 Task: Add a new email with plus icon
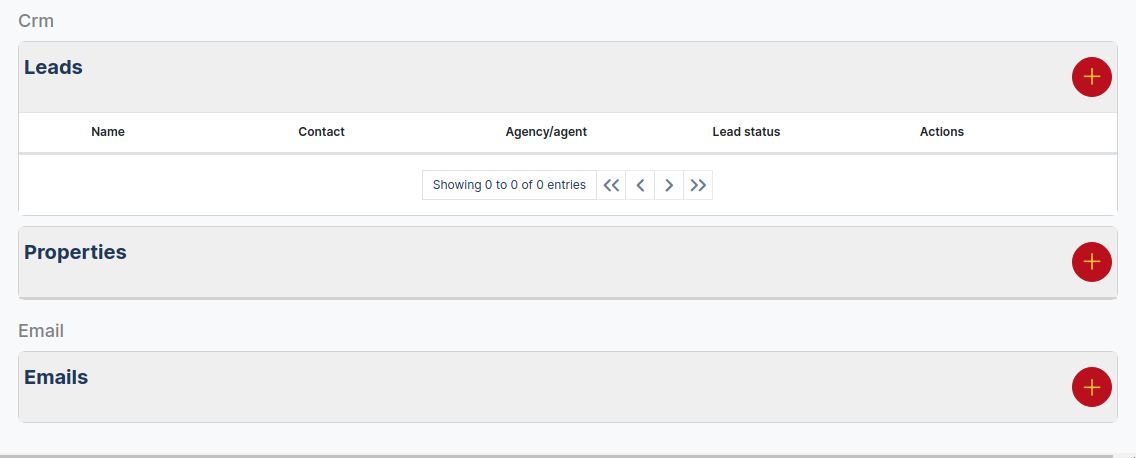pyautogui.click(x=1091, y=387)
